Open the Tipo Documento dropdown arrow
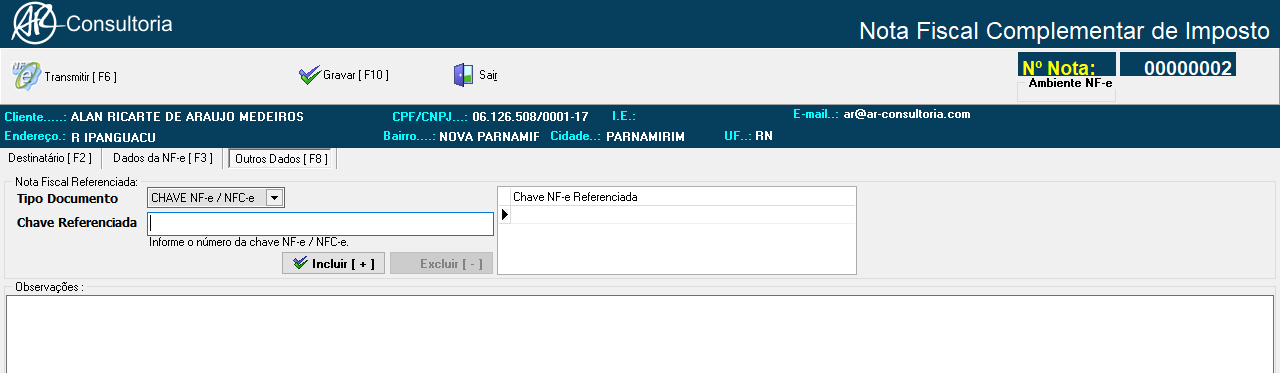The width and height of the screenshot is (1280, 373). click(275, 198)
